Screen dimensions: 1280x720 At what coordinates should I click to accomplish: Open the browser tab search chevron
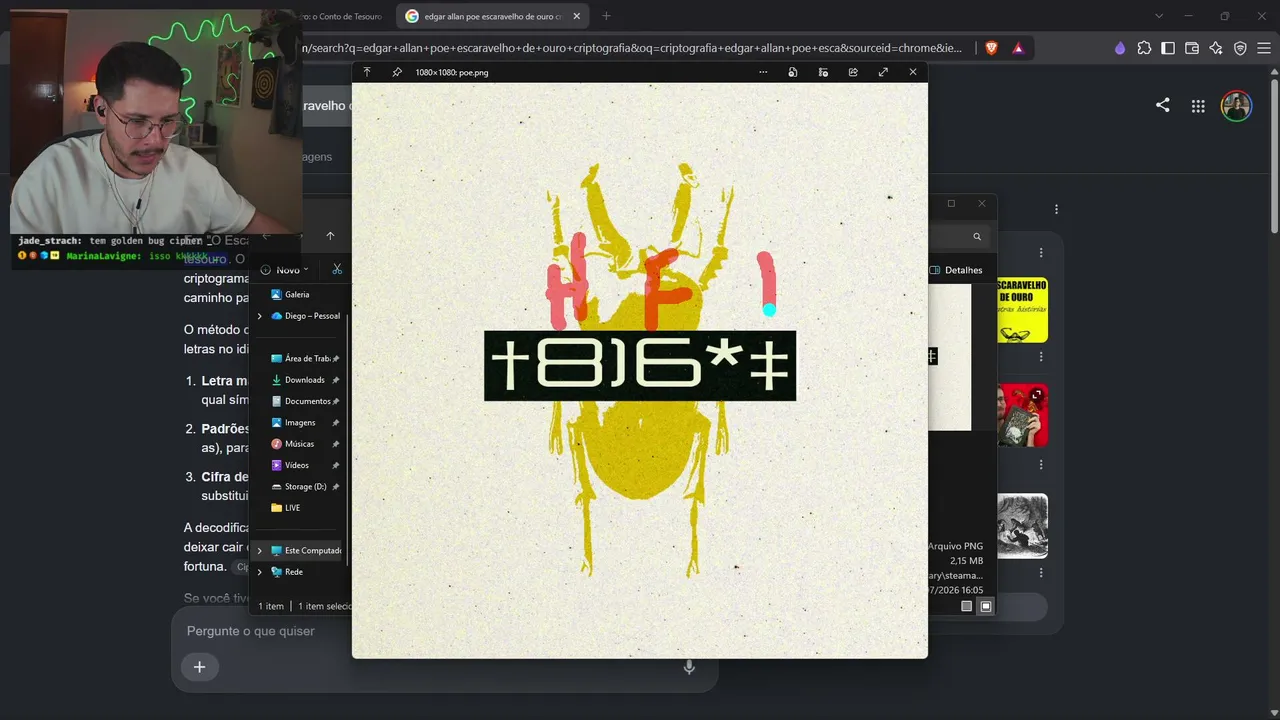point(1159,16)
